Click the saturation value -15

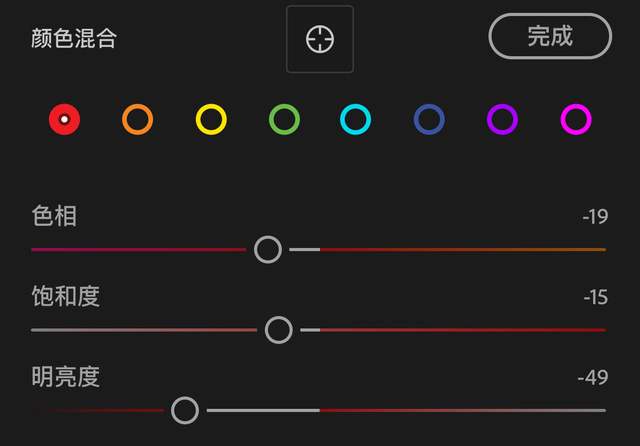point(595,297)
